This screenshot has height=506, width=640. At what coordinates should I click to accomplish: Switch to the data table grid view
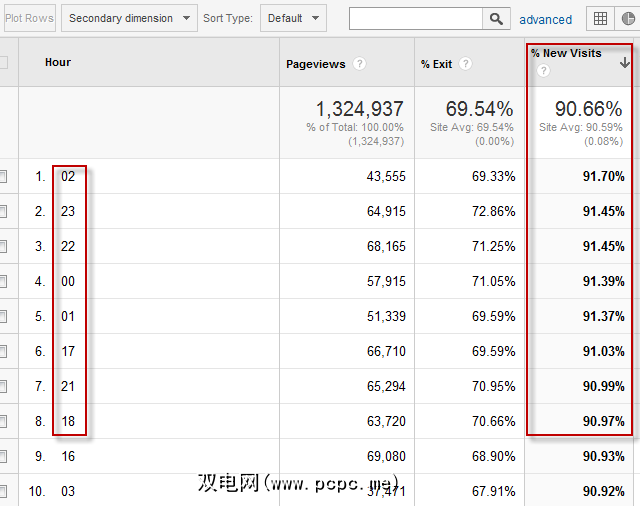pos(600,18)
